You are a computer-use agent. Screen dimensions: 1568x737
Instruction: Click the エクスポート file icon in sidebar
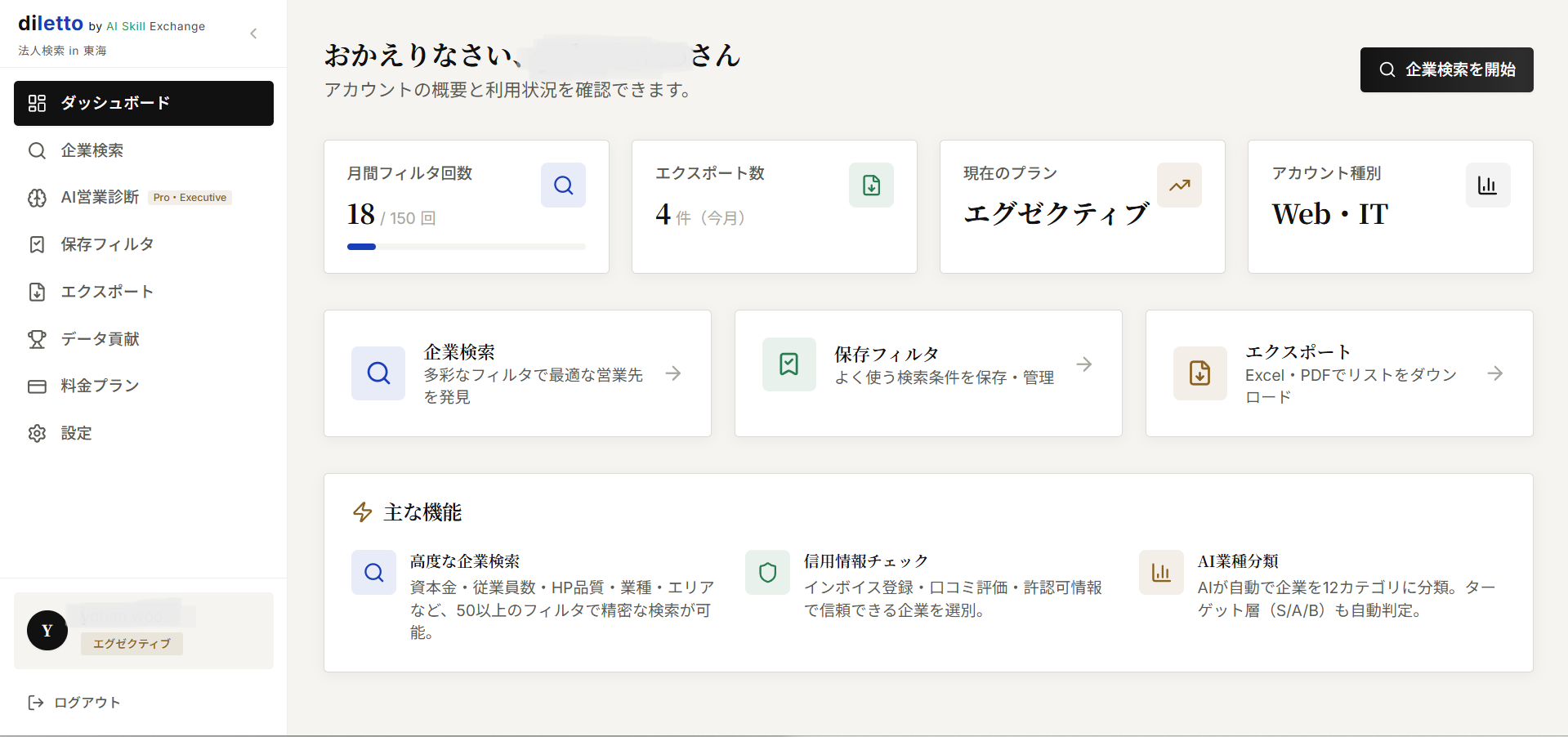(37, 292)
